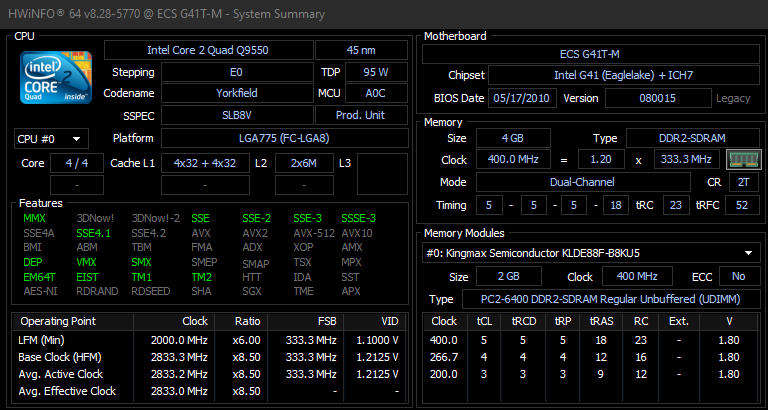Click the module Size 2 GB field
The height and width of the screenshot is (410, 768).
508,276
